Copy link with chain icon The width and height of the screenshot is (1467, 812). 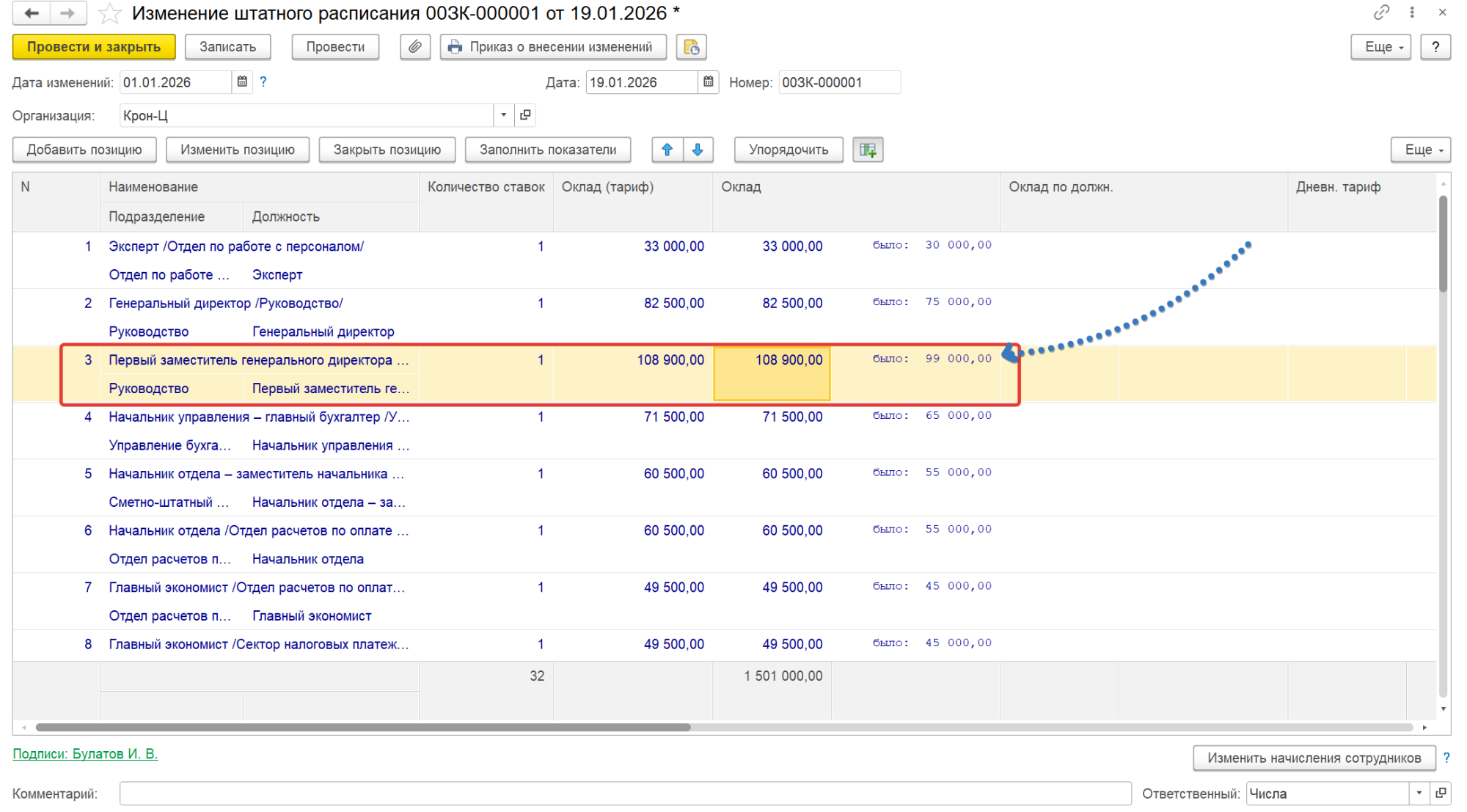point(1381,12)
